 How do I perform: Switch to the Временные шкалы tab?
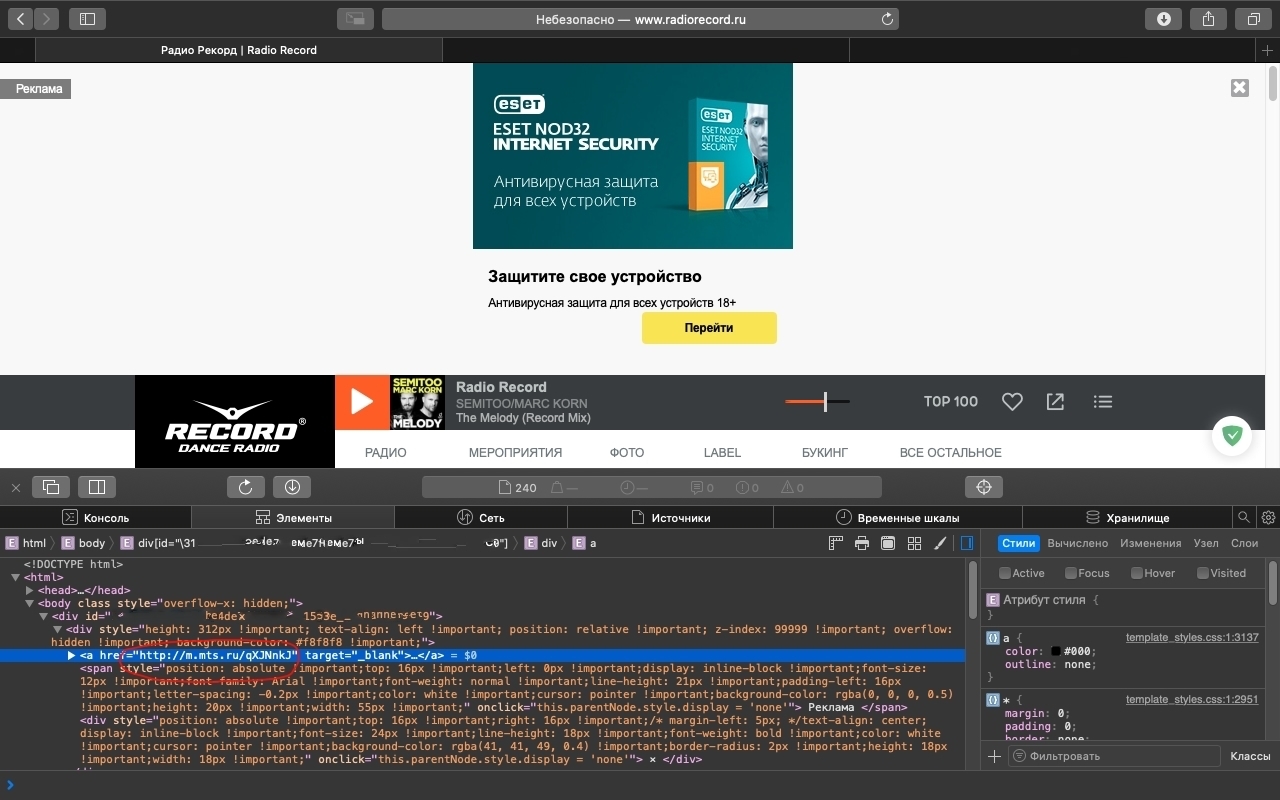[x=898, y=517]
